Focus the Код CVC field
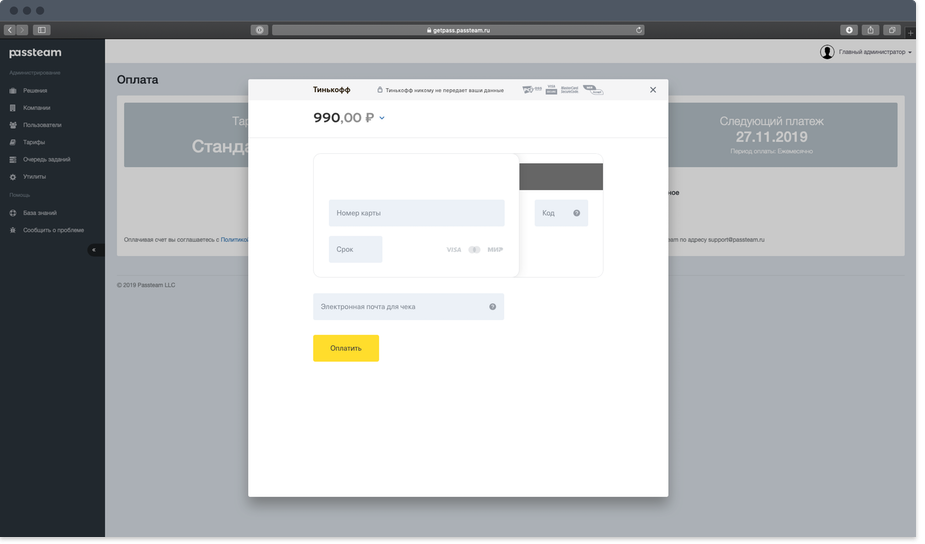925x544 pixels. point(561,213)
